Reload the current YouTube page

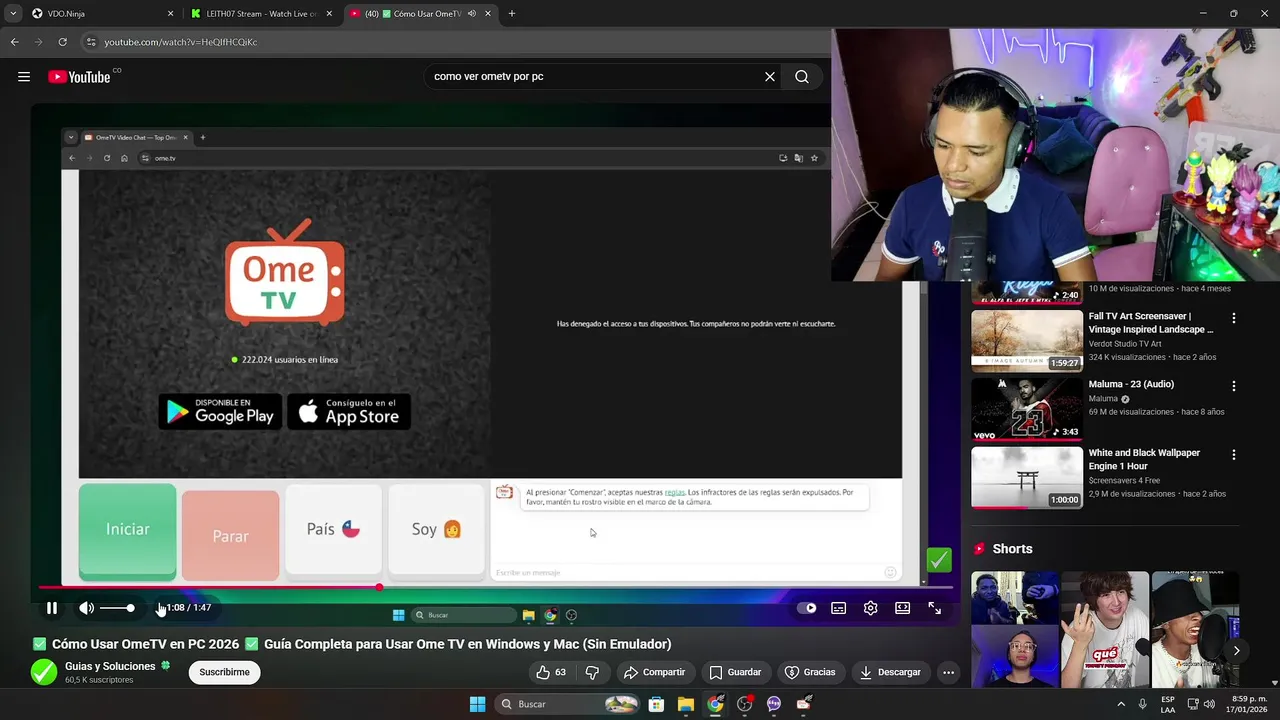tap(62, 42)
